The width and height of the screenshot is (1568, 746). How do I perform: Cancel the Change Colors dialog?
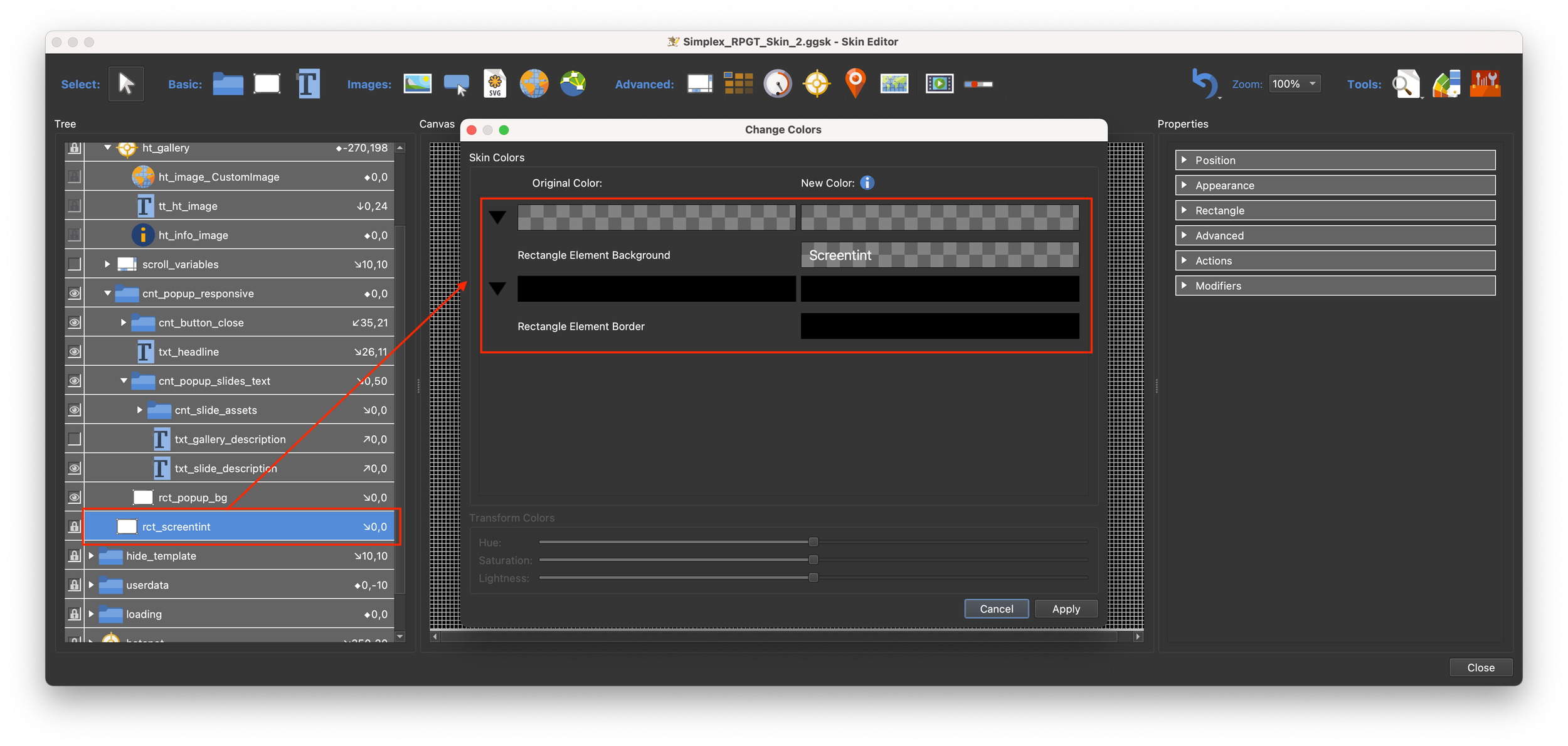[x=996, y=609]
